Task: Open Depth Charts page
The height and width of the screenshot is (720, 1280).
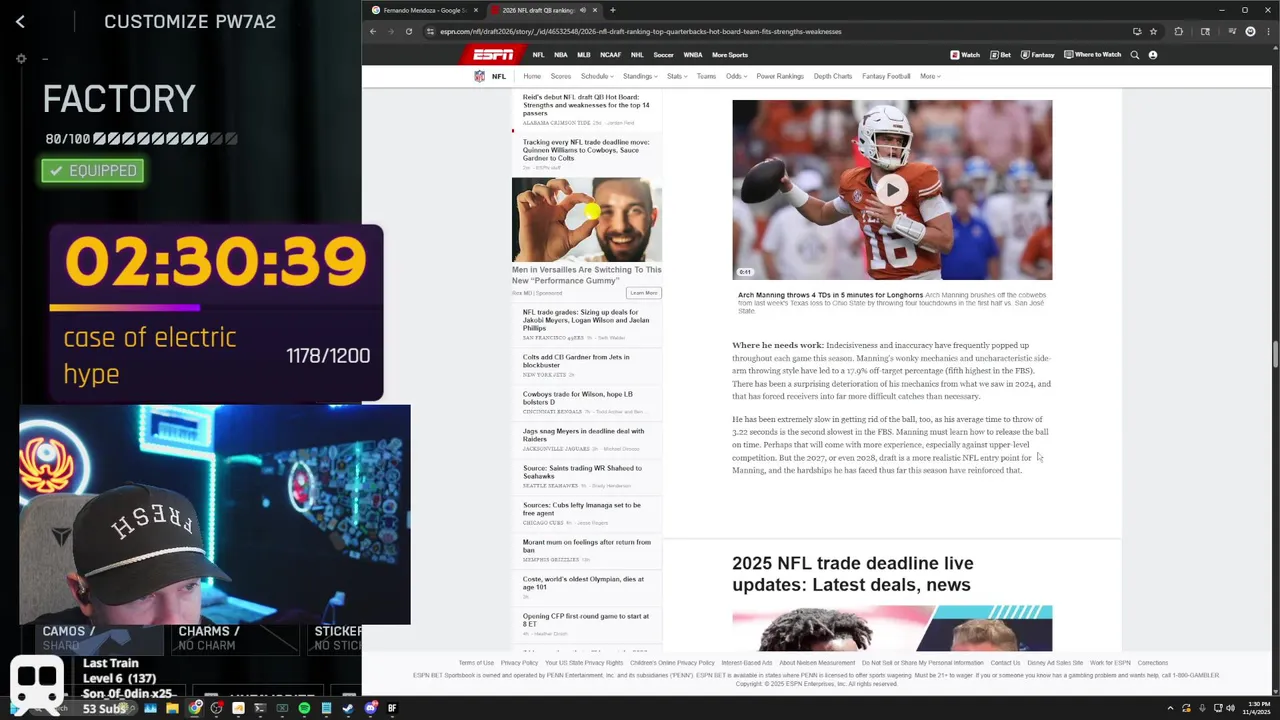Action: [x=833, y=76]
